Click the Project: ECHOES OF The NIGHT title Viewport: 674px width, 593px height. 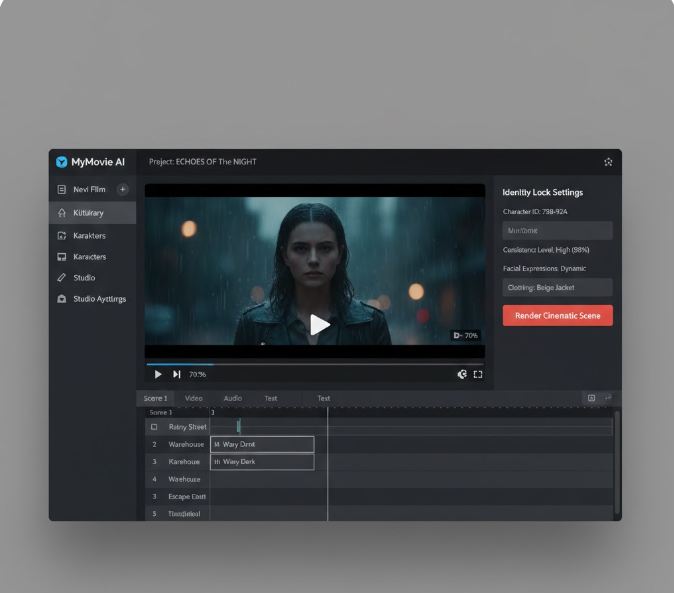202,162
